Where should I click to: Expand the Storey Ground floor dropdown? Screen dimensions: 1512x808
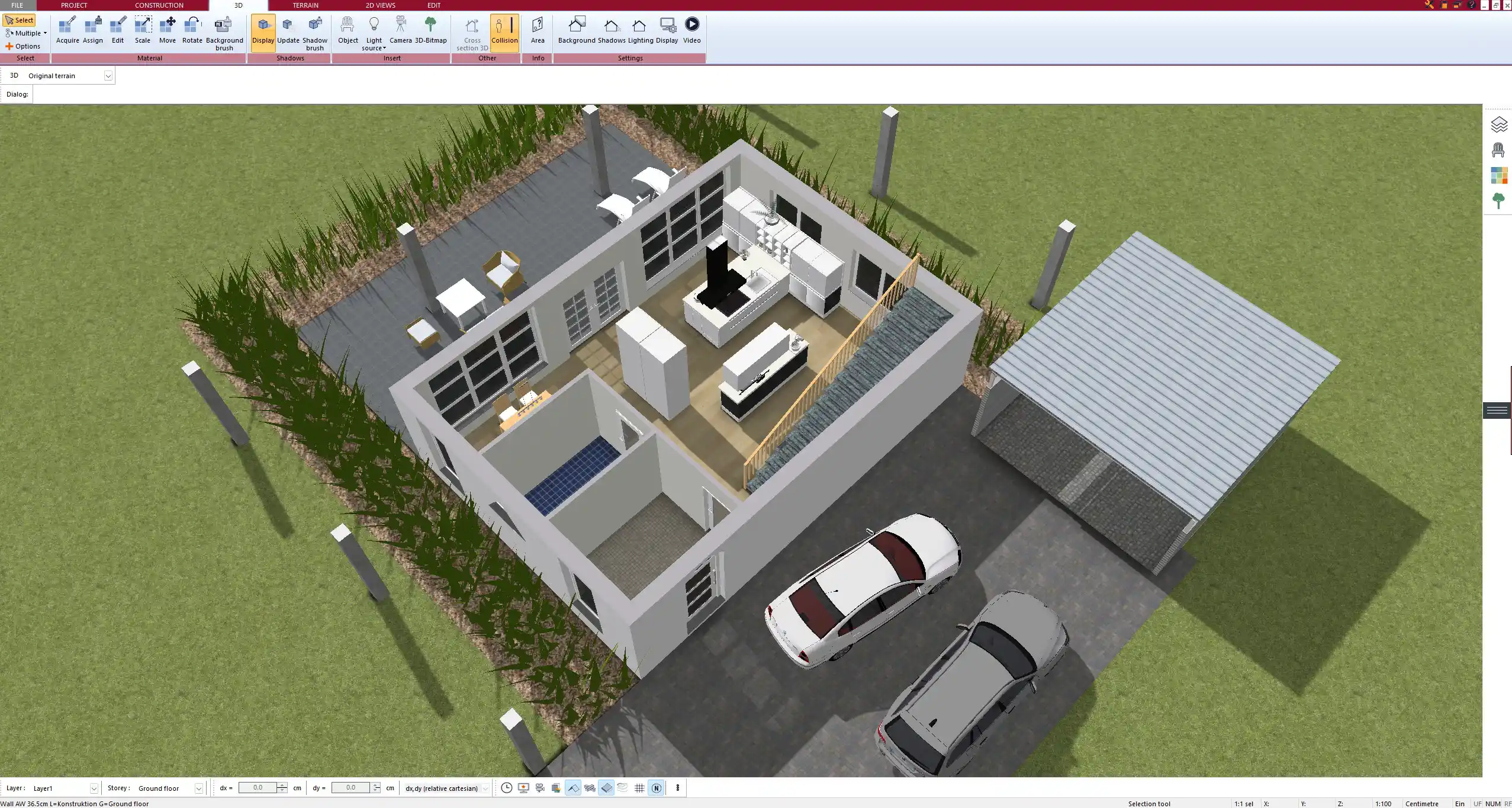point(199,788)
